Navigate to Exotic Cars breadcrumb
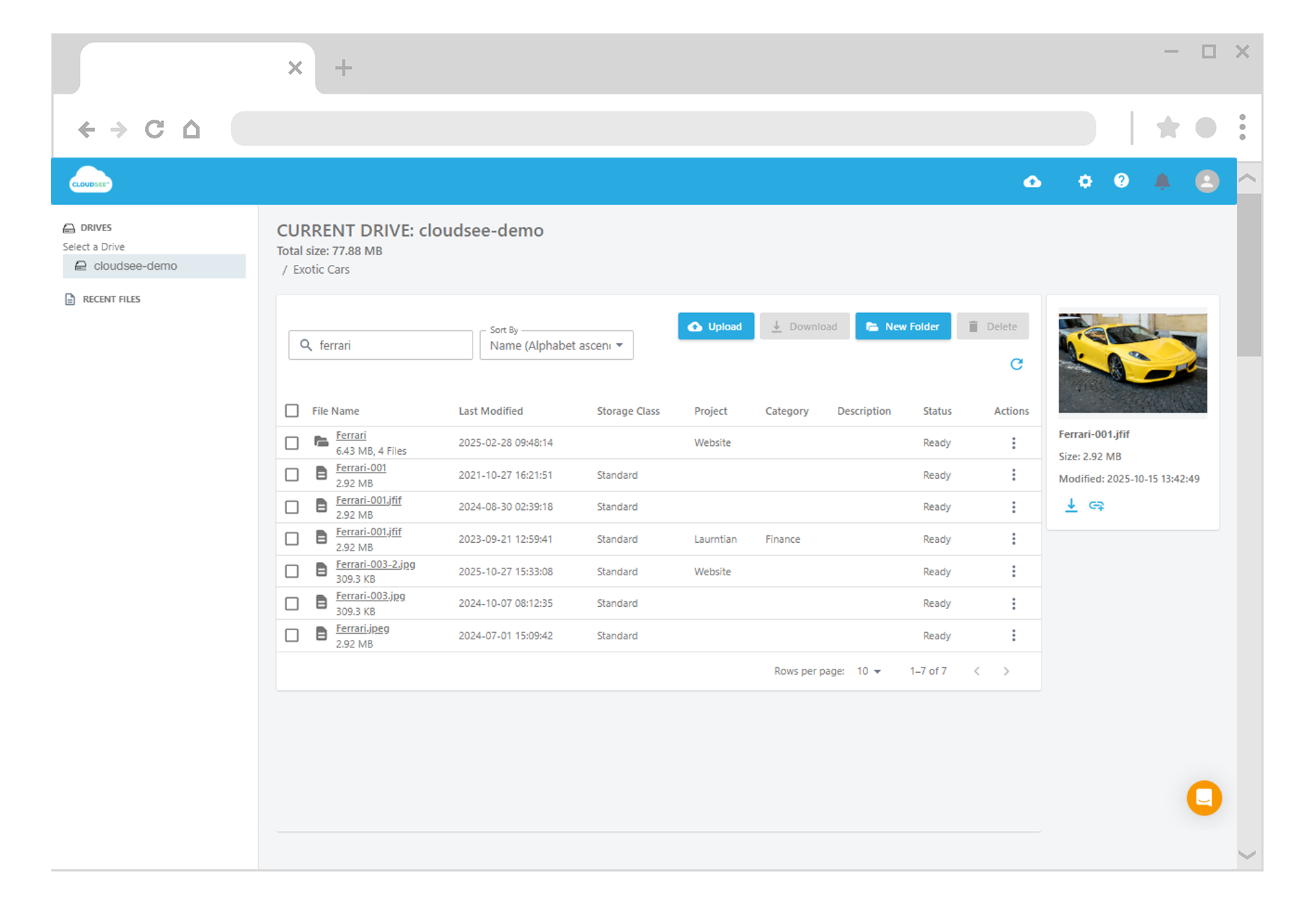Viewport: 1307px width, 924px height. point(321,270)
